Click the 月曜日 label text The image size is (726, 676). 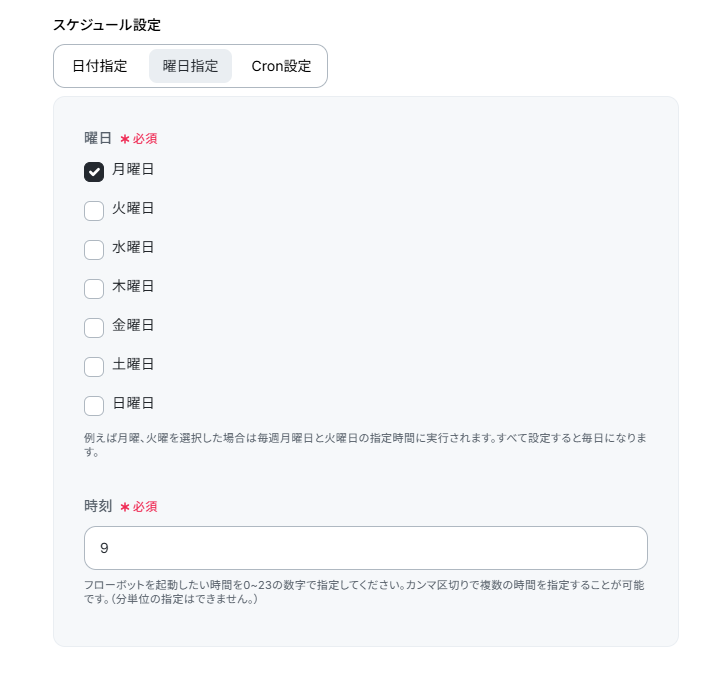coord(133,170)
